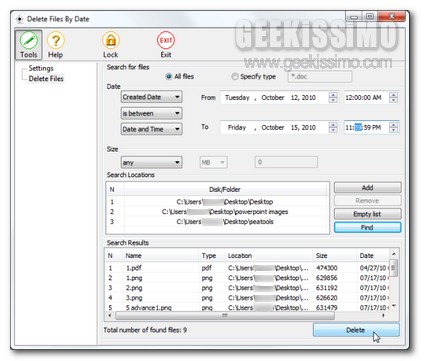Click the Disk/Folder column header
Screen dimensions: 424x361
pos(225,189)
